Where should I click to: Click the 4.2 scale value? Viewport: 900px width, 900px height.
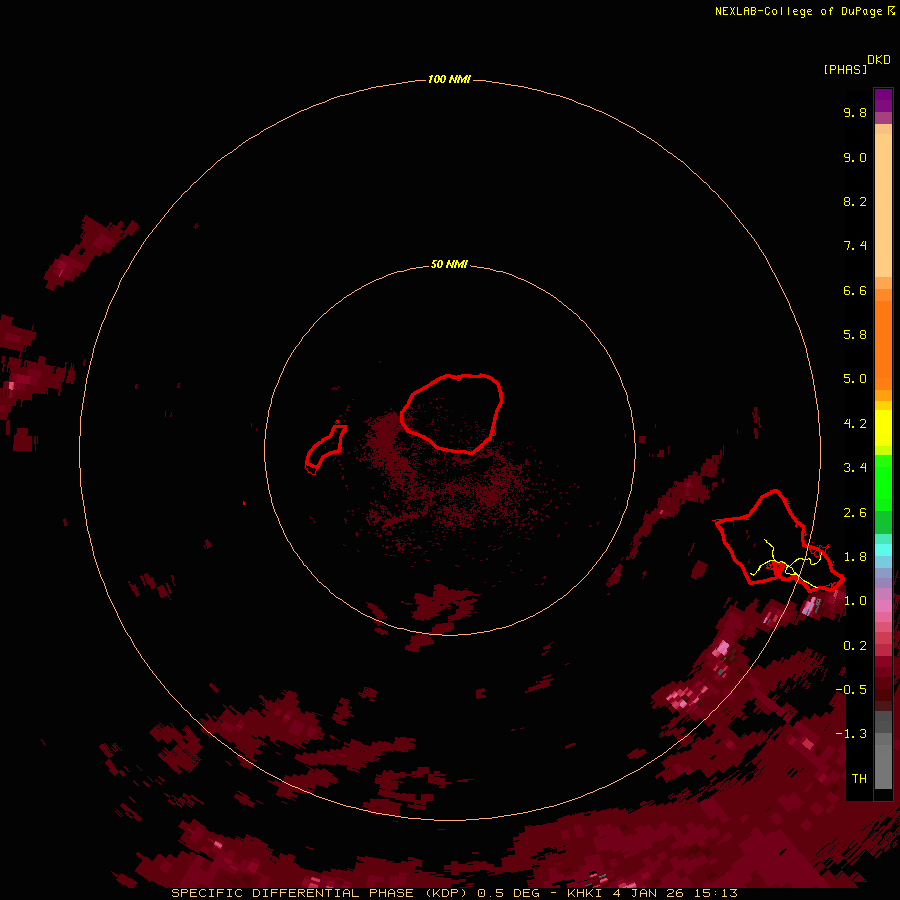855,424
